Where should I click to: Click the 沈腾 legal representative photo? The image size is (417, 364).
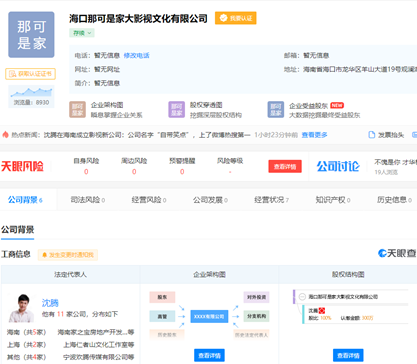[21, 308]
